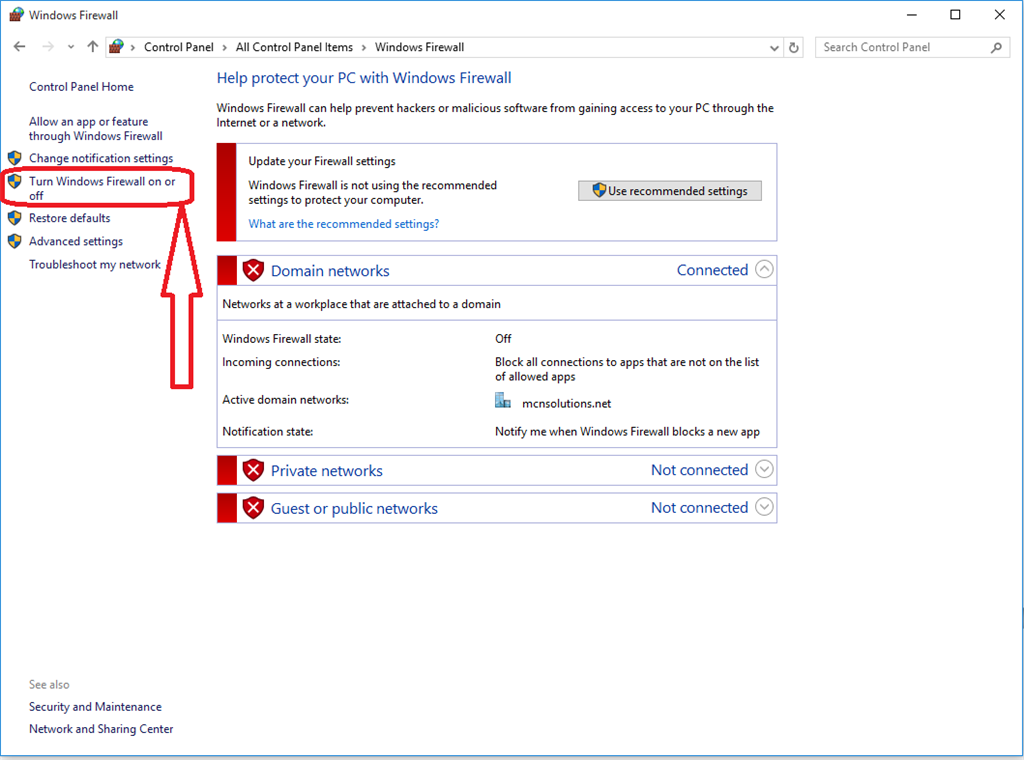This screenshot has width=1024, height=760.
Task: Click red shield for Guest or public networks
Action: (253, 508)
